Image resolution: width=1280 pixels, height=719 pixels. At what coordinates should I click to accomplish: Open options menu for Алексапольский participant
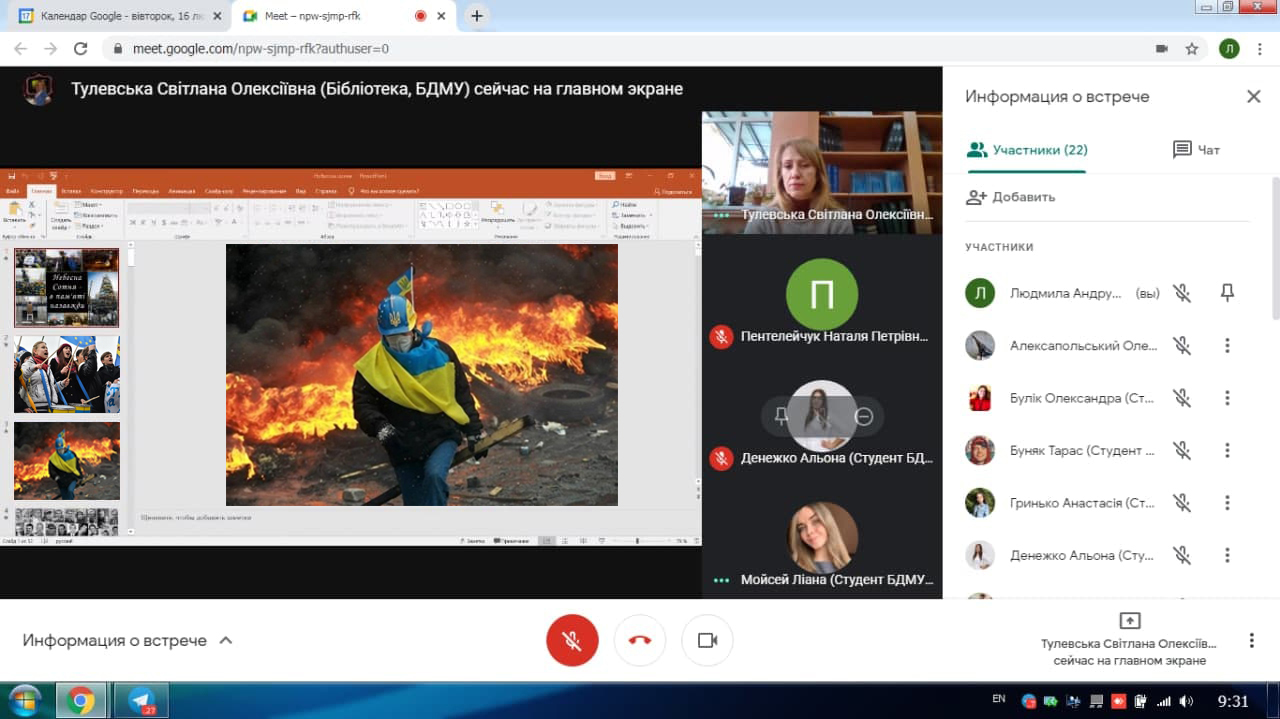point(1227,346)
